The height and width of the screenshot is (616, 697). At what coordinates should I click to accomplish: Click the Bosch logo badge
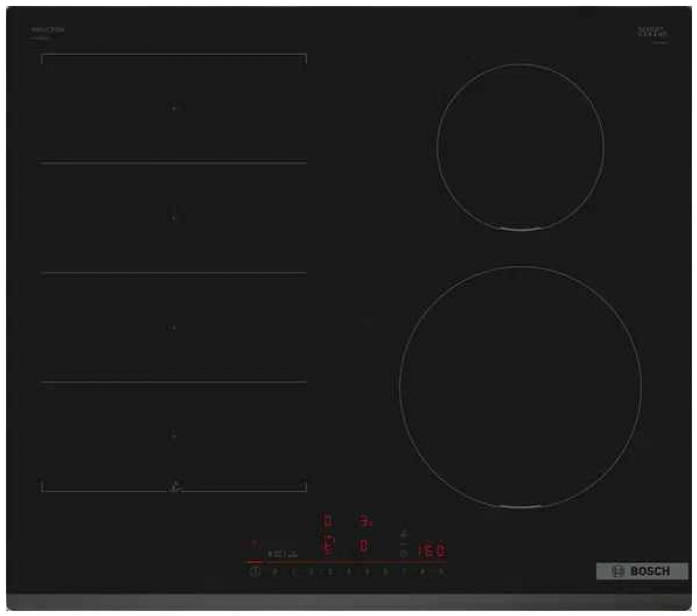pyautogui.click(x=642, y=572)
